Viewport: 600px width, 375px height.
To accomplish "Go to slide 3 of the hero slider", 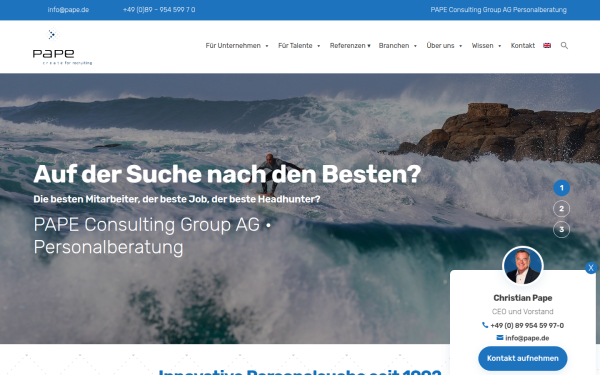I will coord(561,229).
